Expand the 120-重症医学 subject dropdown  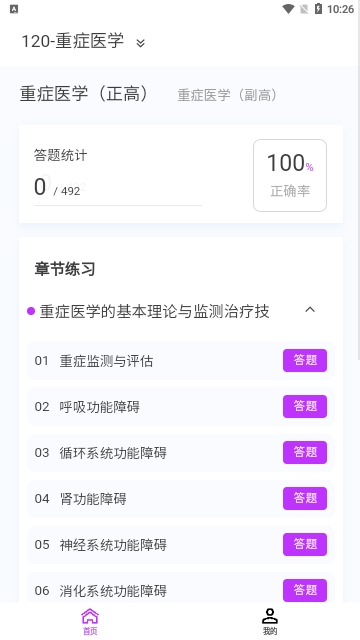click(x=140, y=42)
